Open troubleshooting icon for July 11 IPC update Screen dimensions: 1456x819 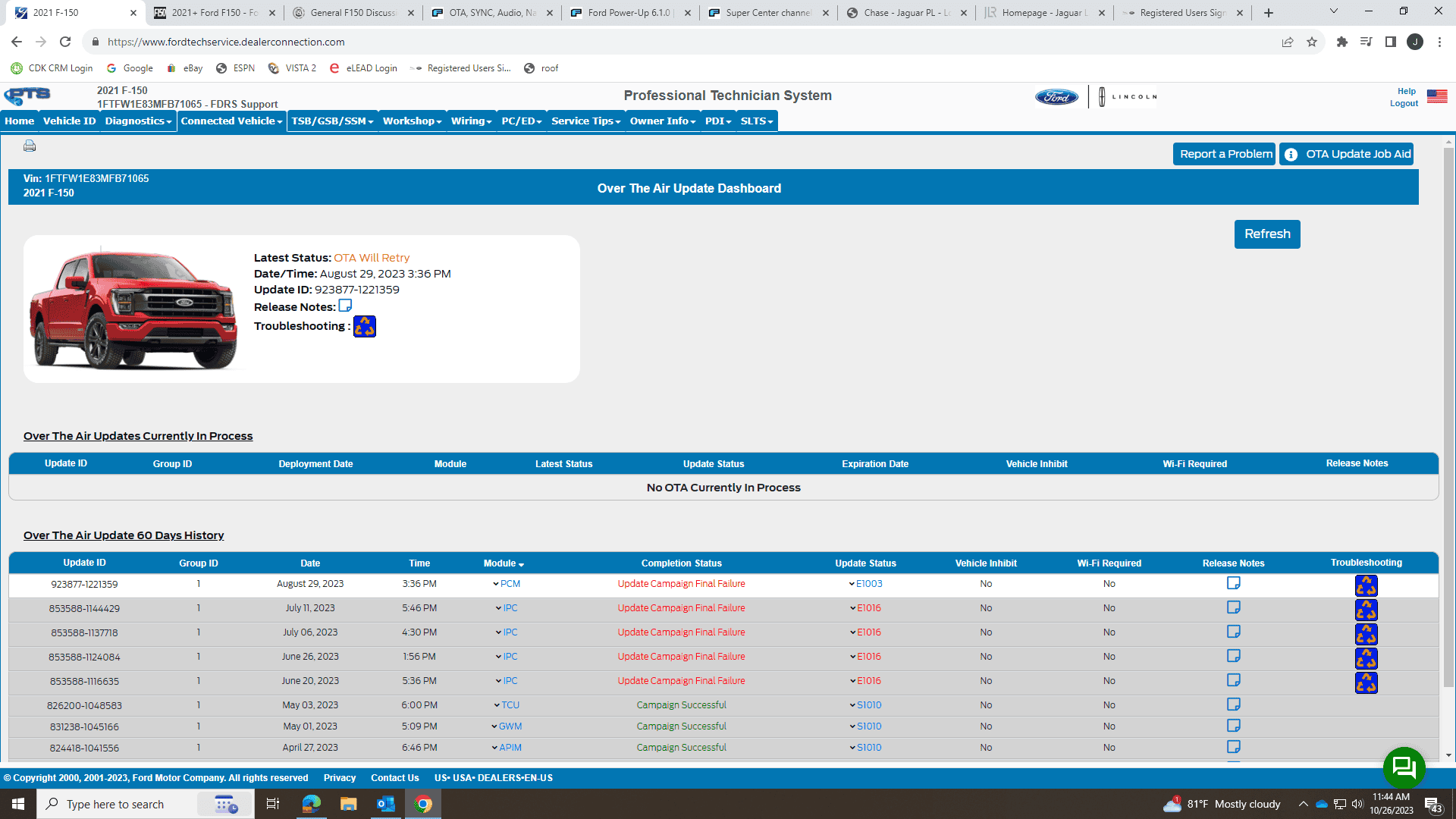pyautogui.click(x=1366, y=609)
